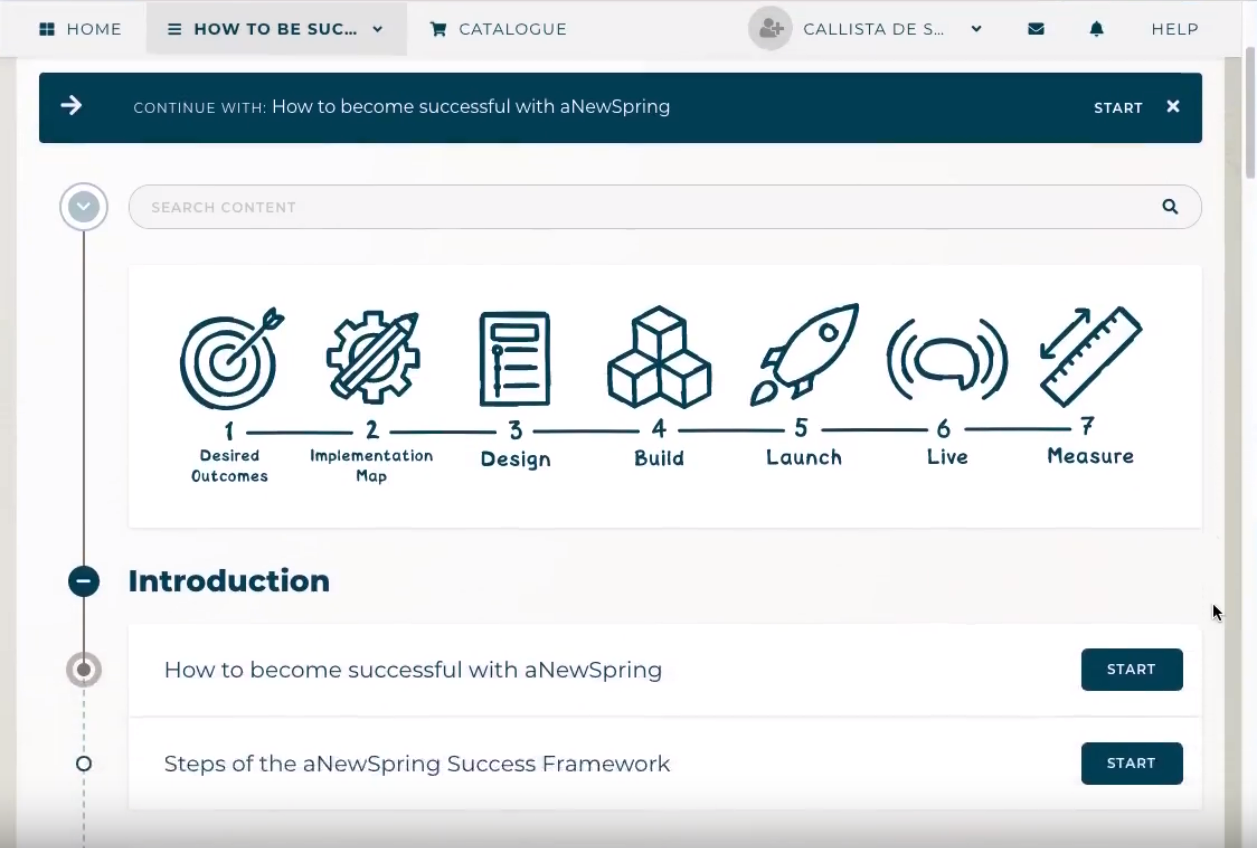Click the Implementation Map gear icon
Viewport: 1257px width, 848px height.
(x=372, y=357)
